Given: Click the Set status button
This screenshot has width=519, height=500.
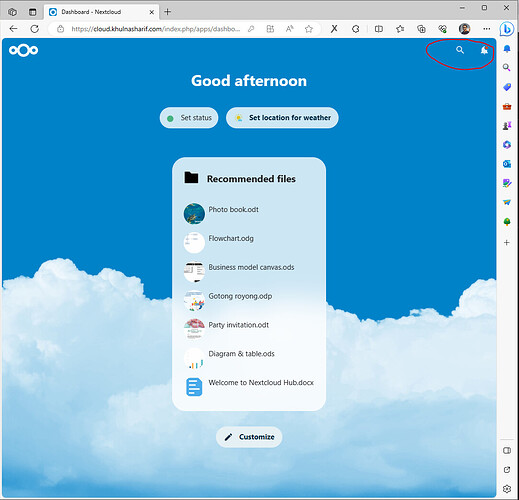Looking at the screenshot, I should point(189,118).
